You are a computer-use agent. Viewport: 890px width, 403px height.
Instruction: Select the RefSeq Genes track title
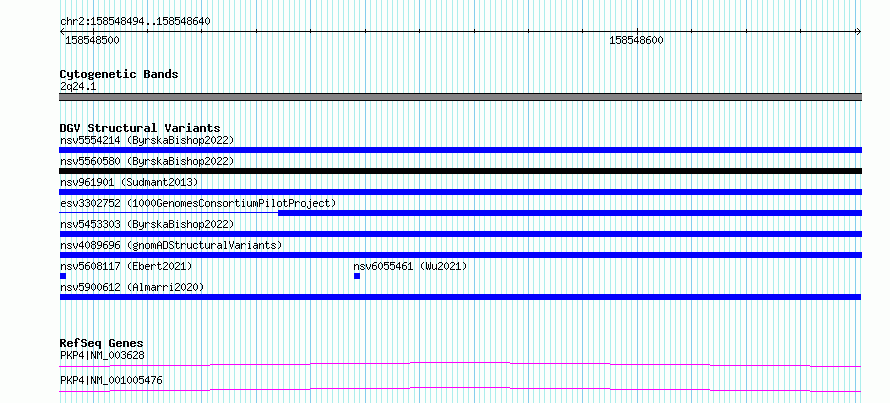click(x=102, y=343)
